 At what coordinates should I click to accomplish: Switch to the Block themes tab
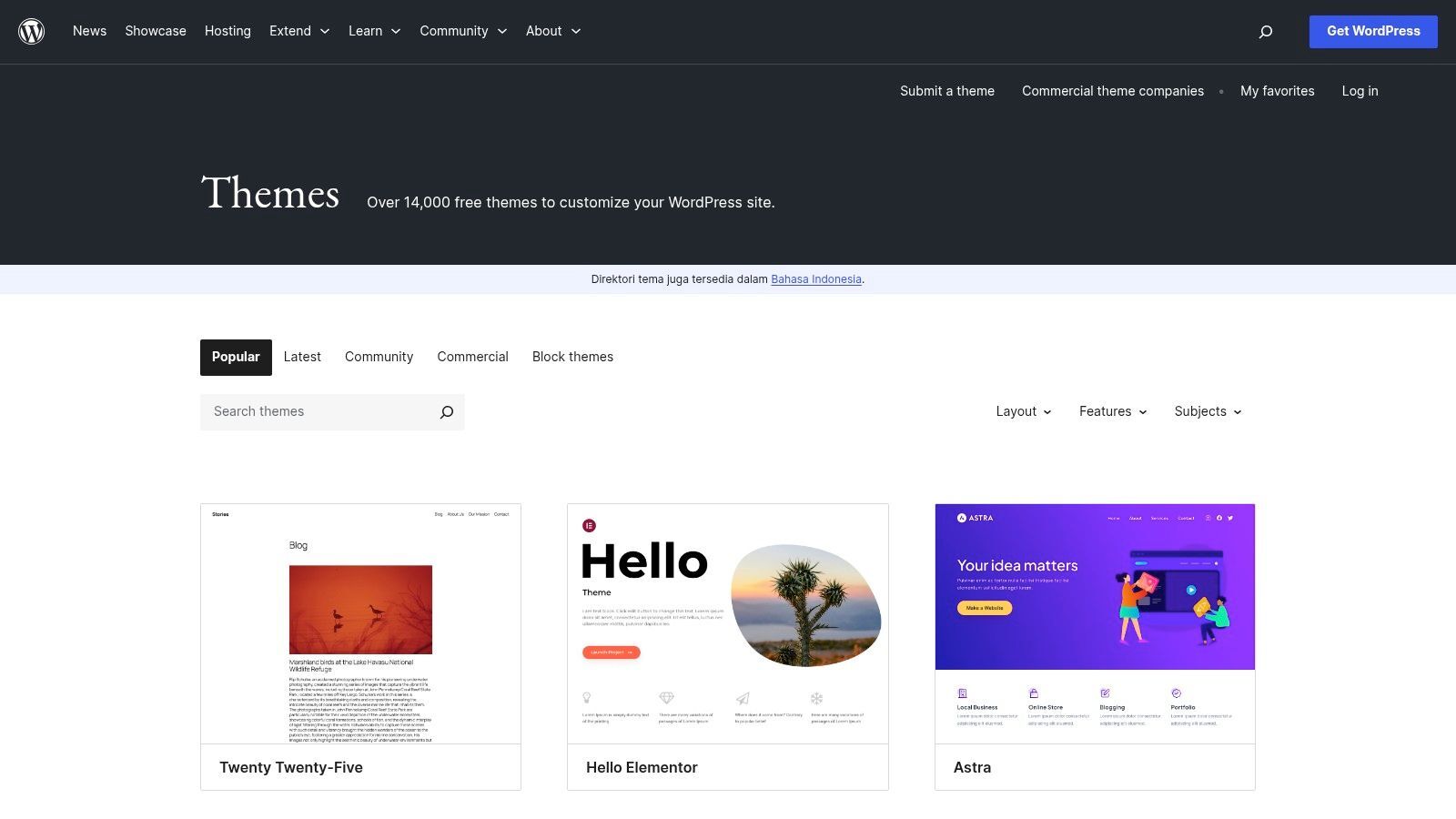(572, 357)
